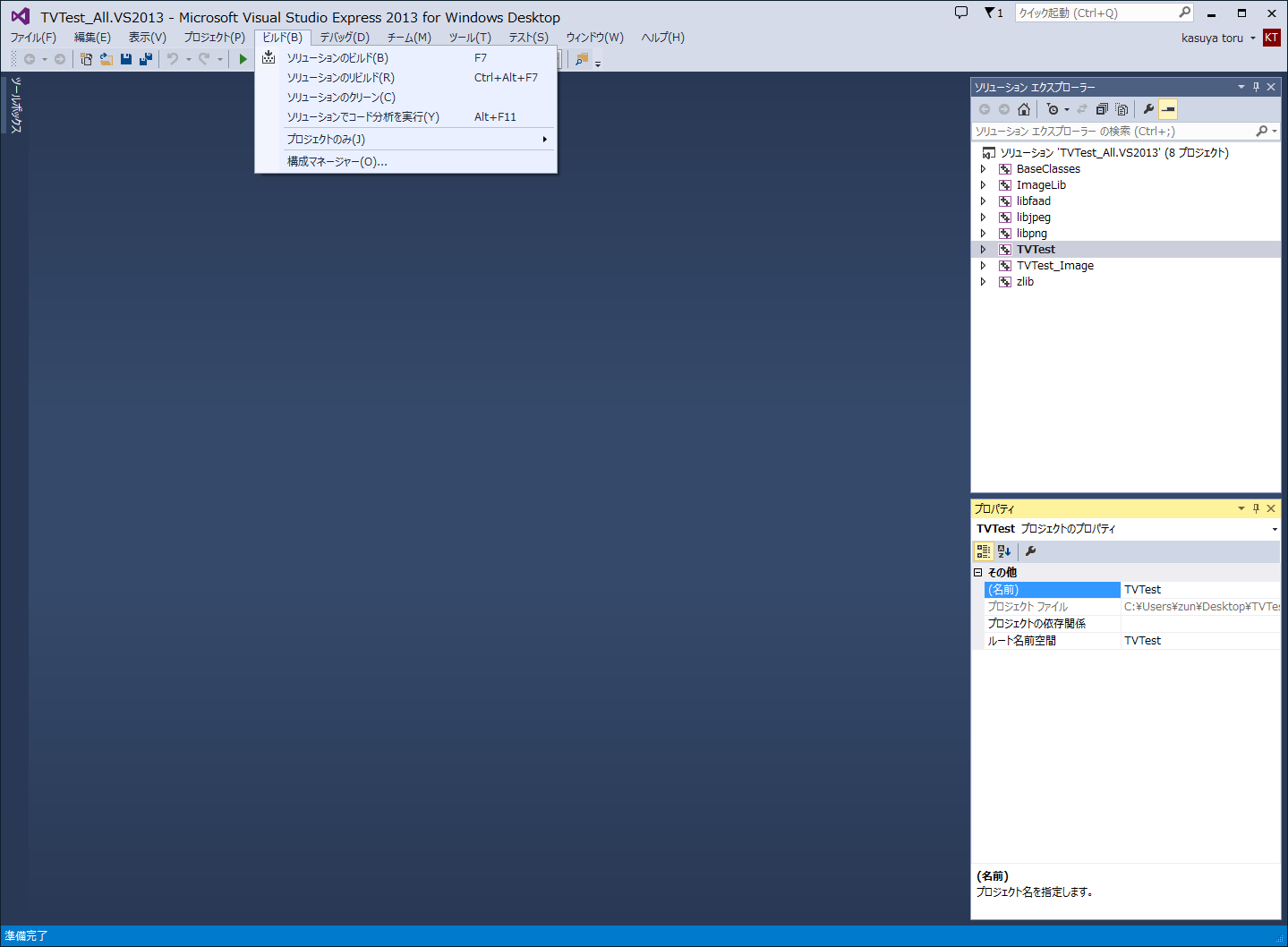1288x947 pixels.
Task: Click the wrench Properties icon in Solution Explorer
Action: point(1148,109)
